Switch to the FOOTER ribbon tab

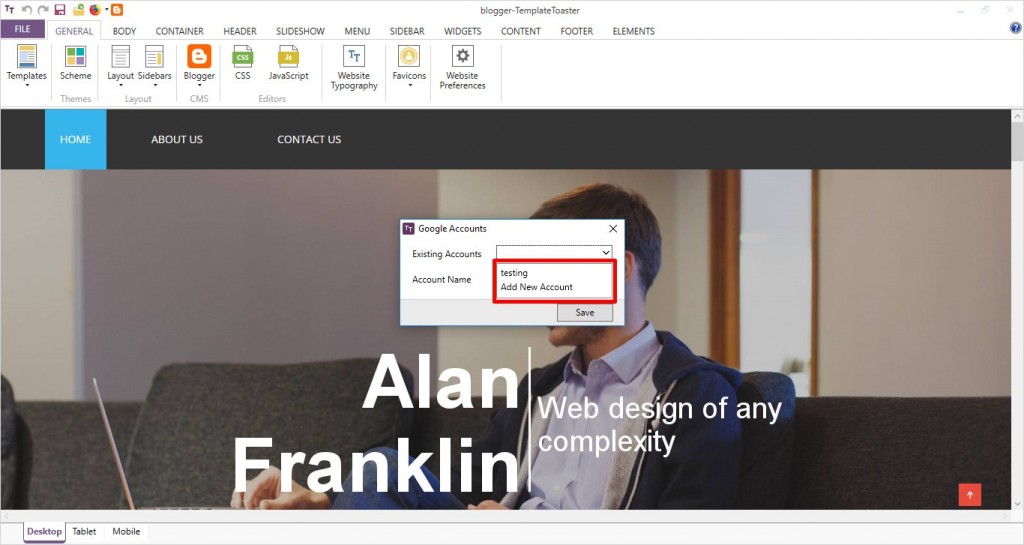577,31
